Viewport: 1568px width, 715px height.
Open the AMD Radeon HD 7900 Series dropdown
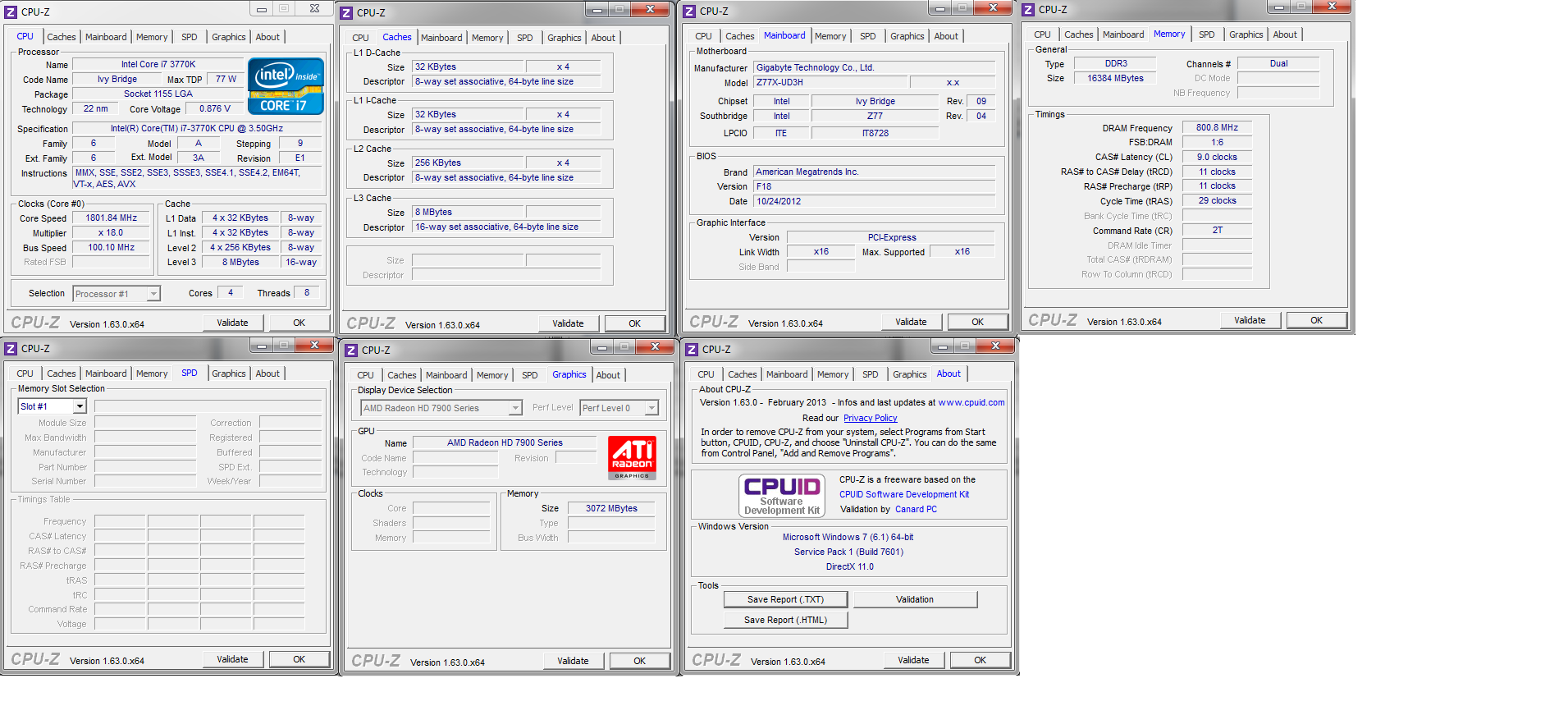tap(515, 408)
